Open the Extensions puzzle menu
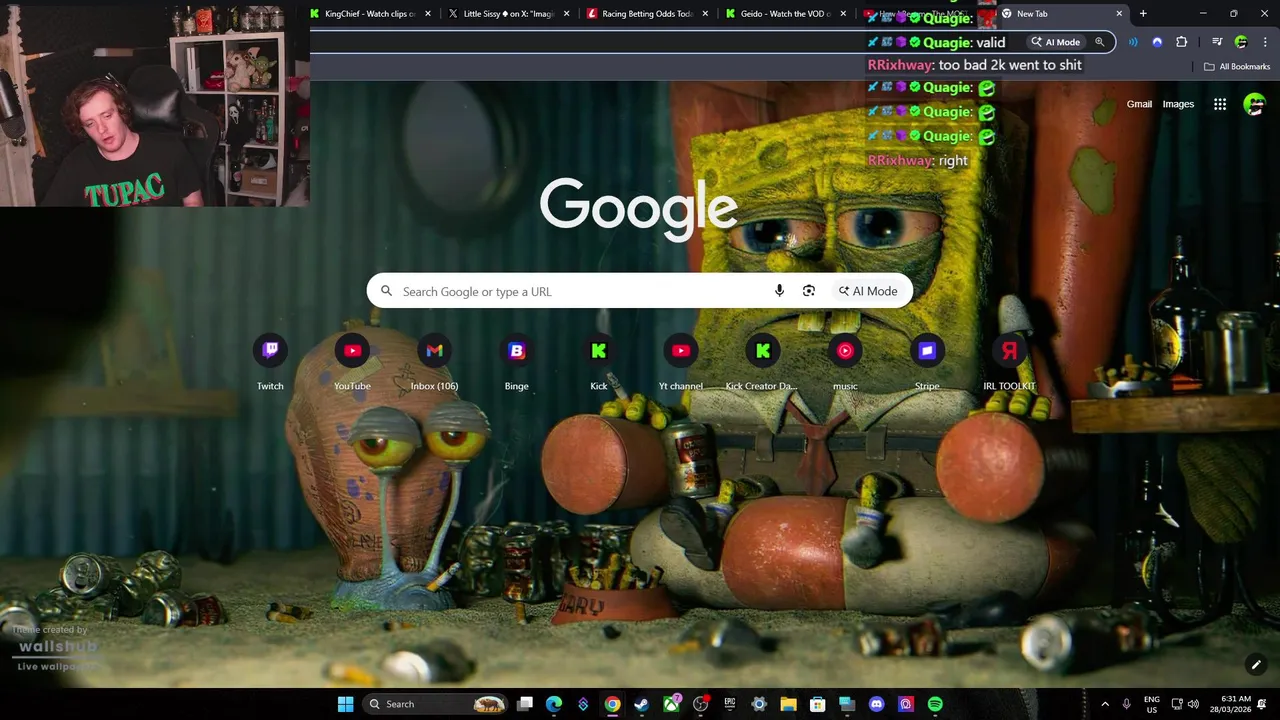This screenshot has width=1280, height=720. [x=1181, y=42]
